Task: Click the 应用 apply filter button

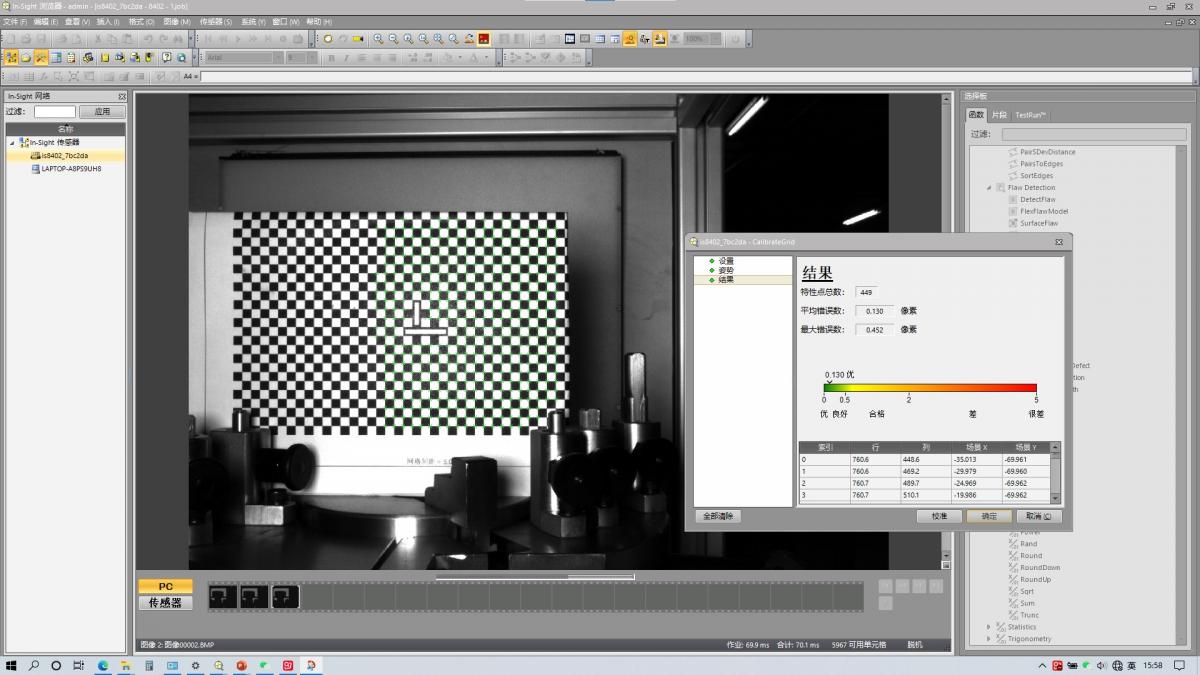Action: 102,112
